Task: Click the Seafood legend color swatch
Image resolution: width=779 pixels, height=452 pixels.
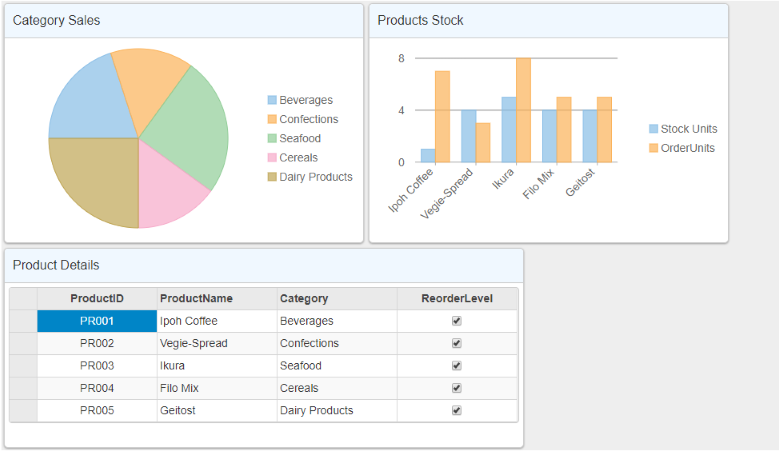Action: 272,138
